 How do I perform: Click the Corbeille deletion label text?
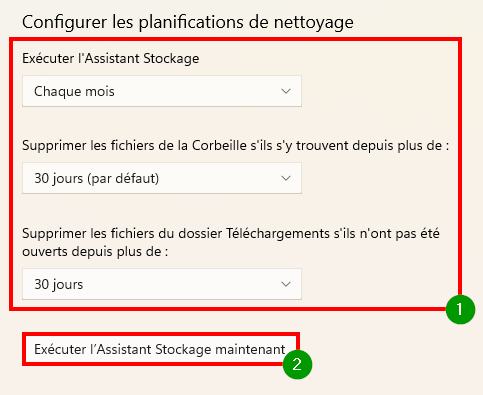[235, 146]
